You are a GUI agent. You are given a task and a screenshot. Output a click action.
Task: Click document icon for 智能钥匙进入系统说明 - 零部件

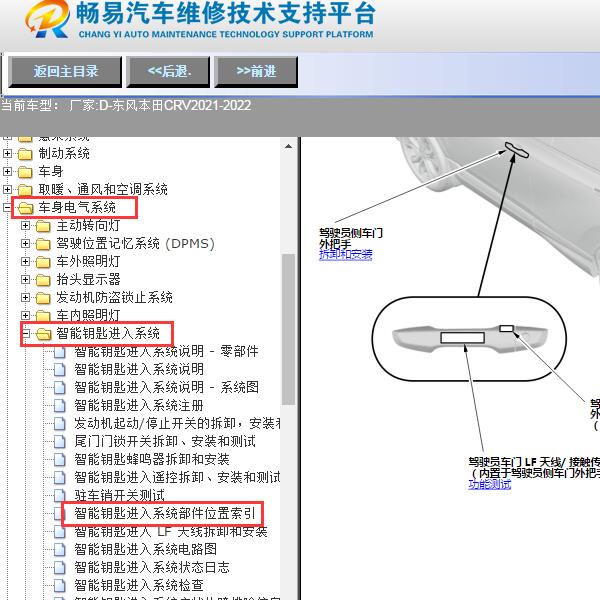pyautogui.click(x=60, y=351)
